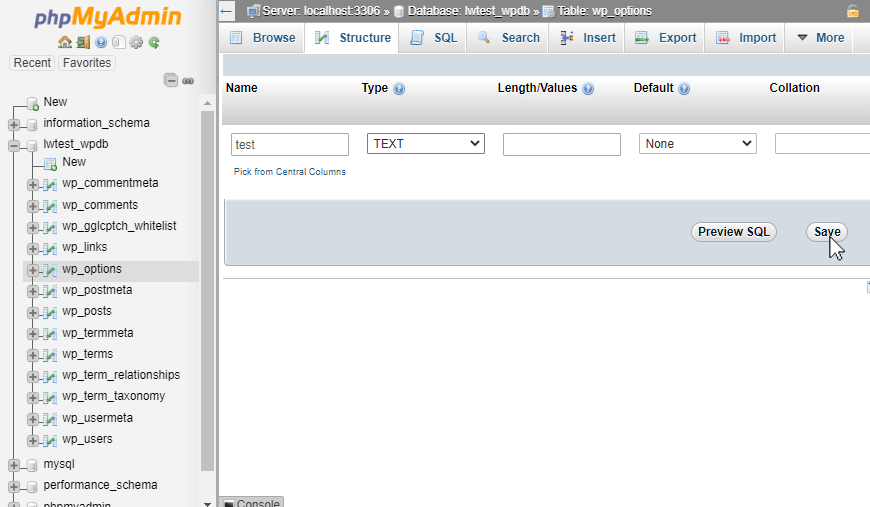
Task: Open the Type dropdown showing TEXT
Action: (x=426, y=144)
